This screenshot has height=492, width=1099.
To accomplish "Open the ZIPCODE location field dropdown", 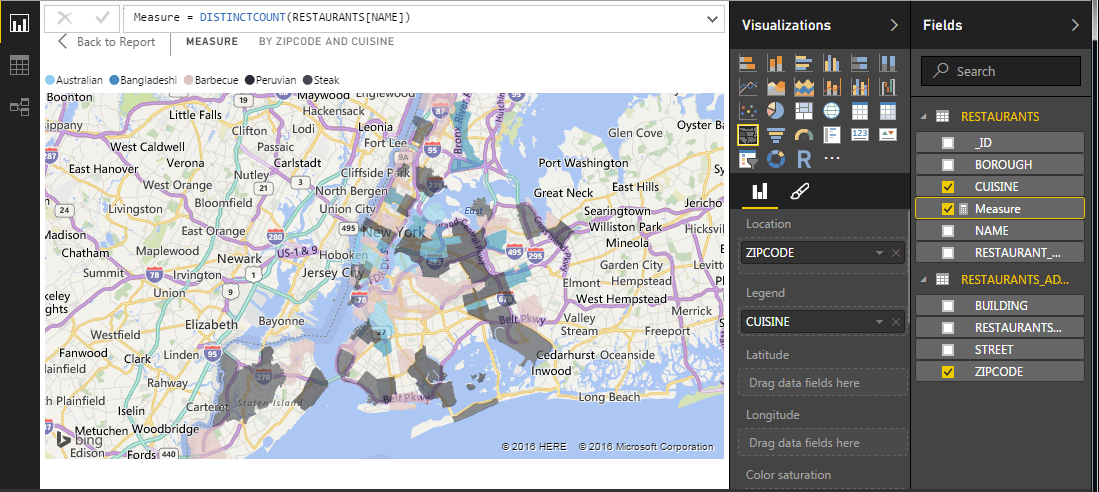I will [x=879, y=253].
